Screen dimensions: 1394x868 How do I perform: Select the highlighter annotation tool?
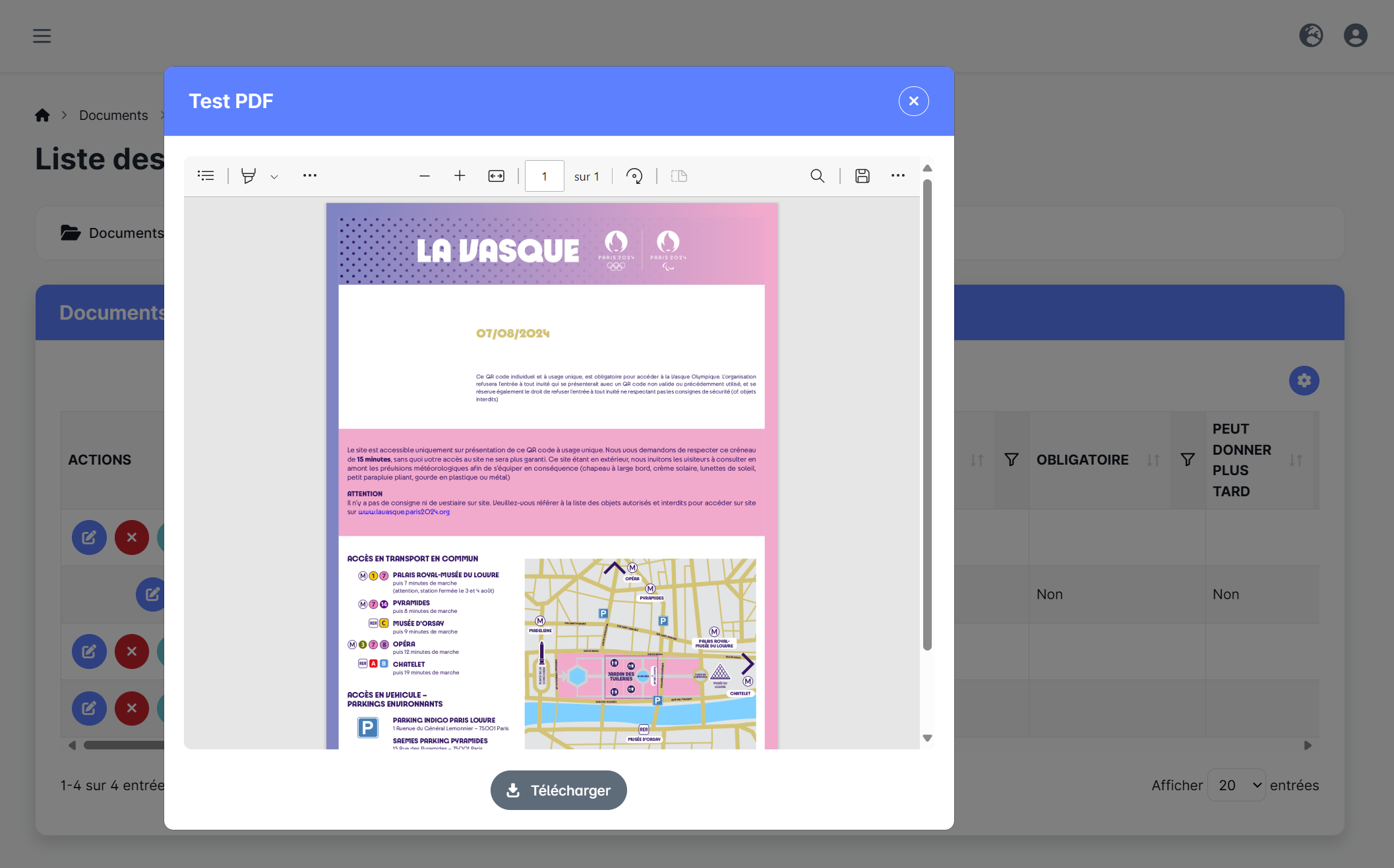coord(248,176)
